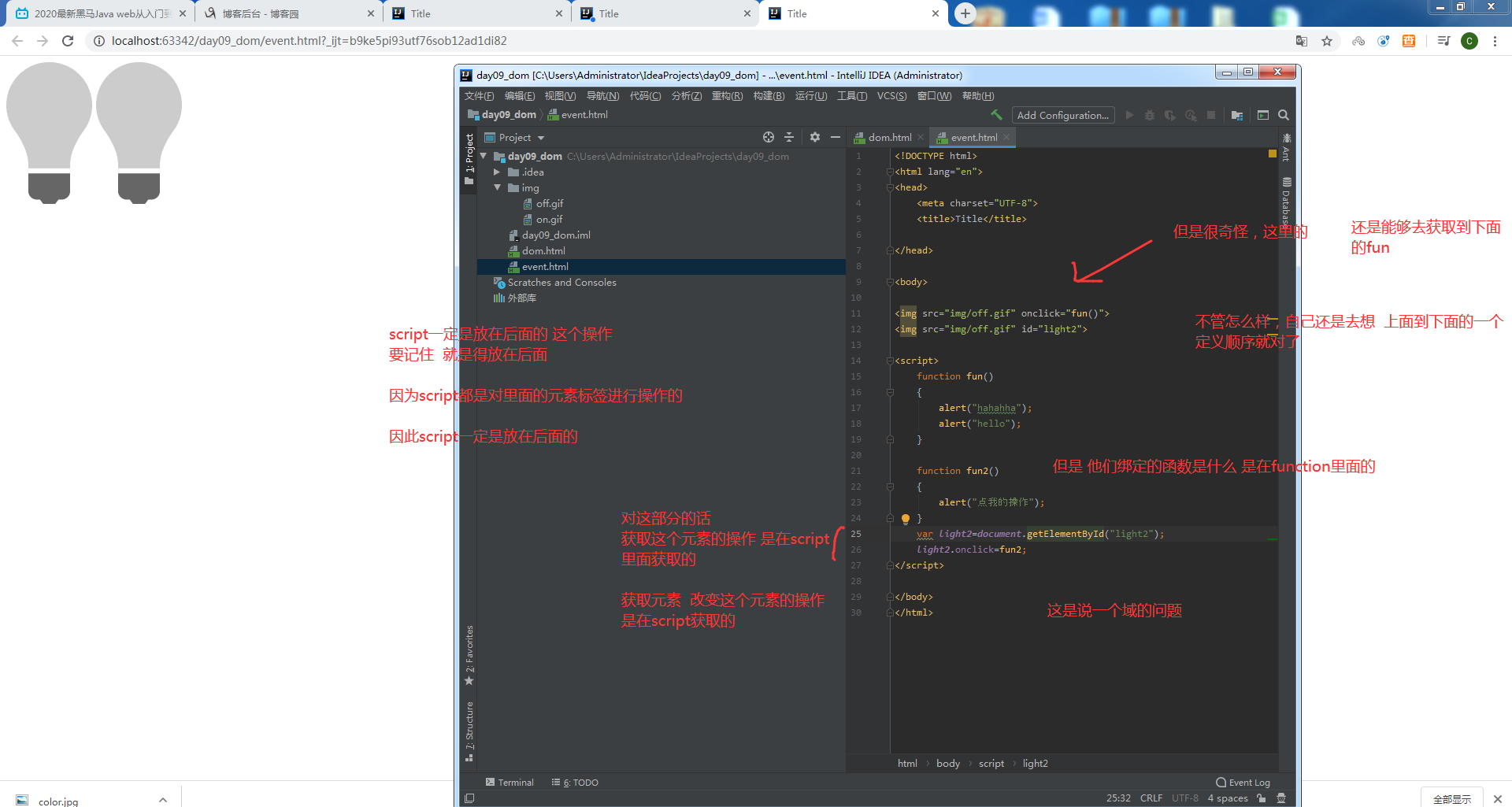Open Chrome's three-dot menu
Screen dimensions: 1512x807
pyautogui.click(x=1495, y=41)
